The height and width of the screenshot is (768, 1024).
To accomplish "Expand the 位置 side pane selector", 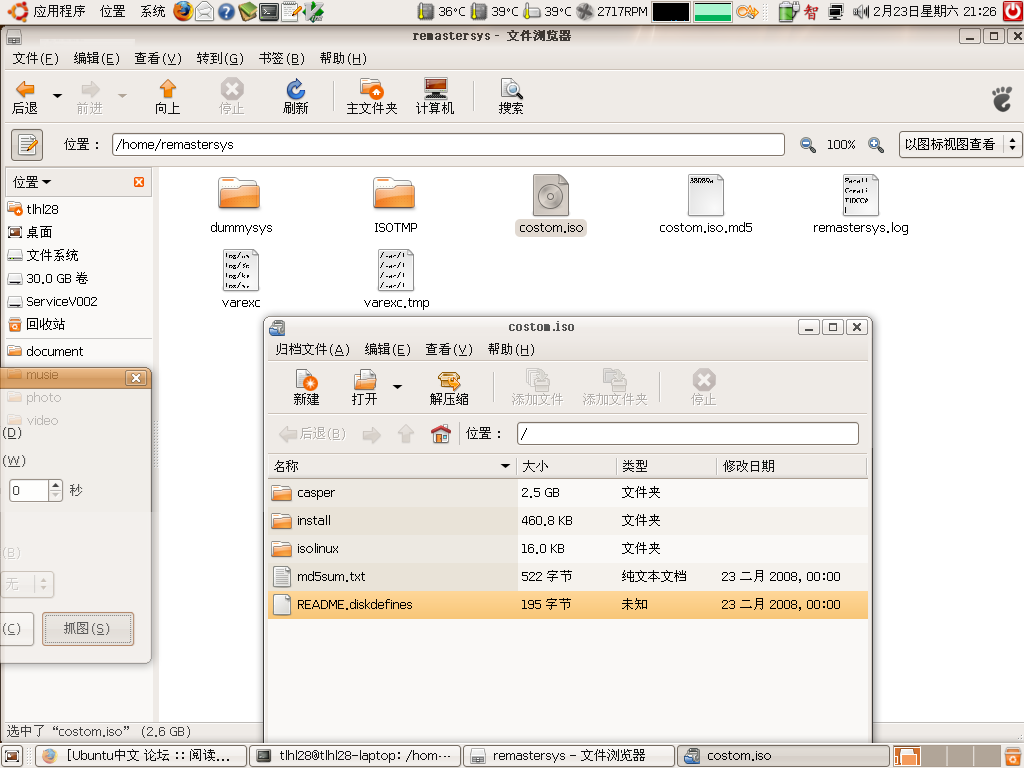I will pyautogui.click(x=32, y=182).
